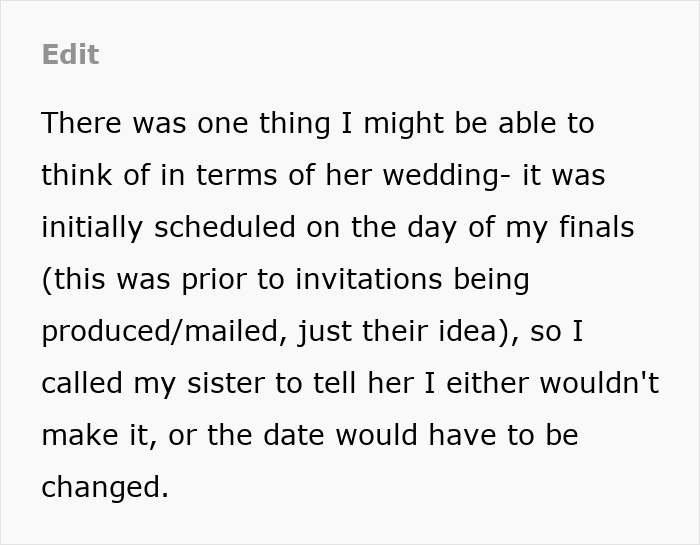700x545 pixels.
Task: Click the word "either" in the text
Action: pos(488,383)
